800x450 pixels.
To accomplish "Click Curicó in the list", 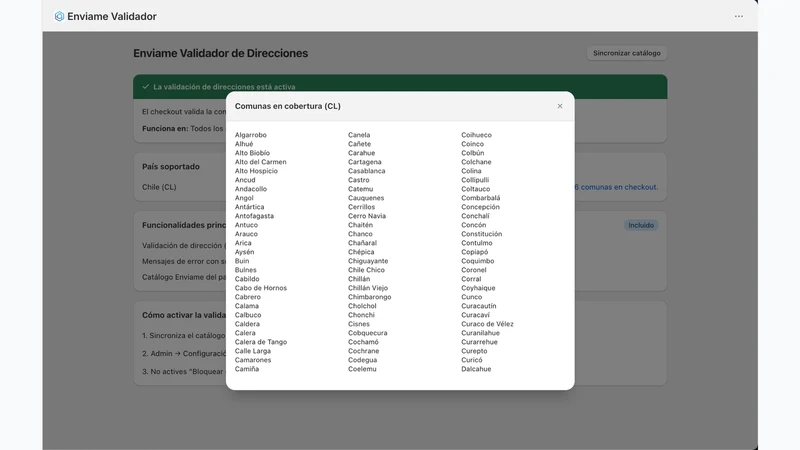I will [x=471, y=360].
